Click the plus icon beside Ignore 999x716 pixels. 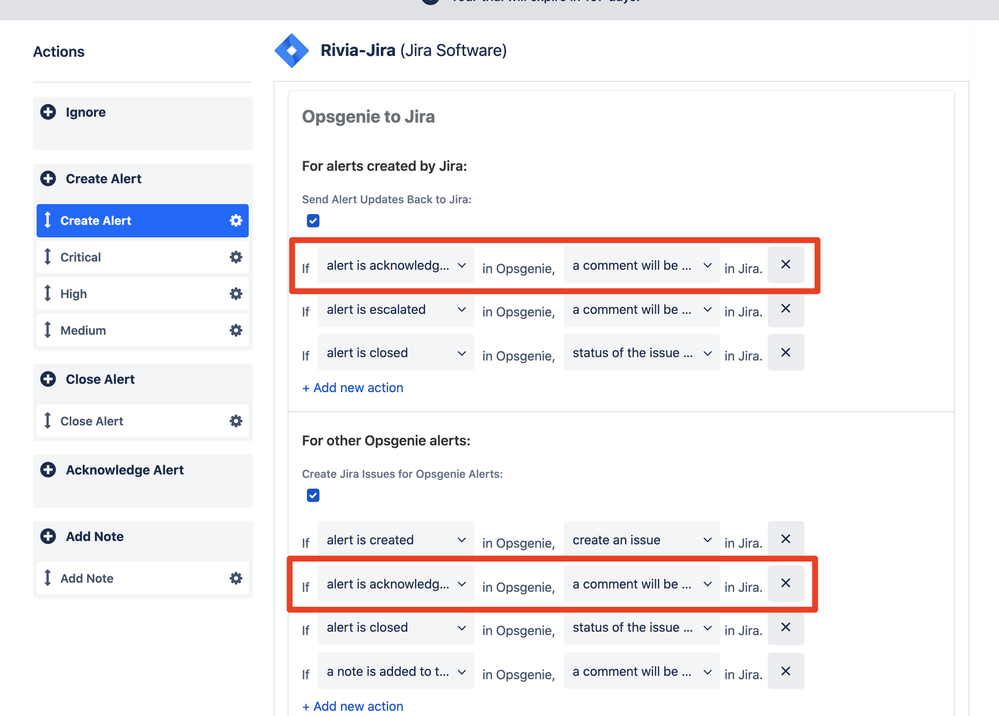pos(48,112)
